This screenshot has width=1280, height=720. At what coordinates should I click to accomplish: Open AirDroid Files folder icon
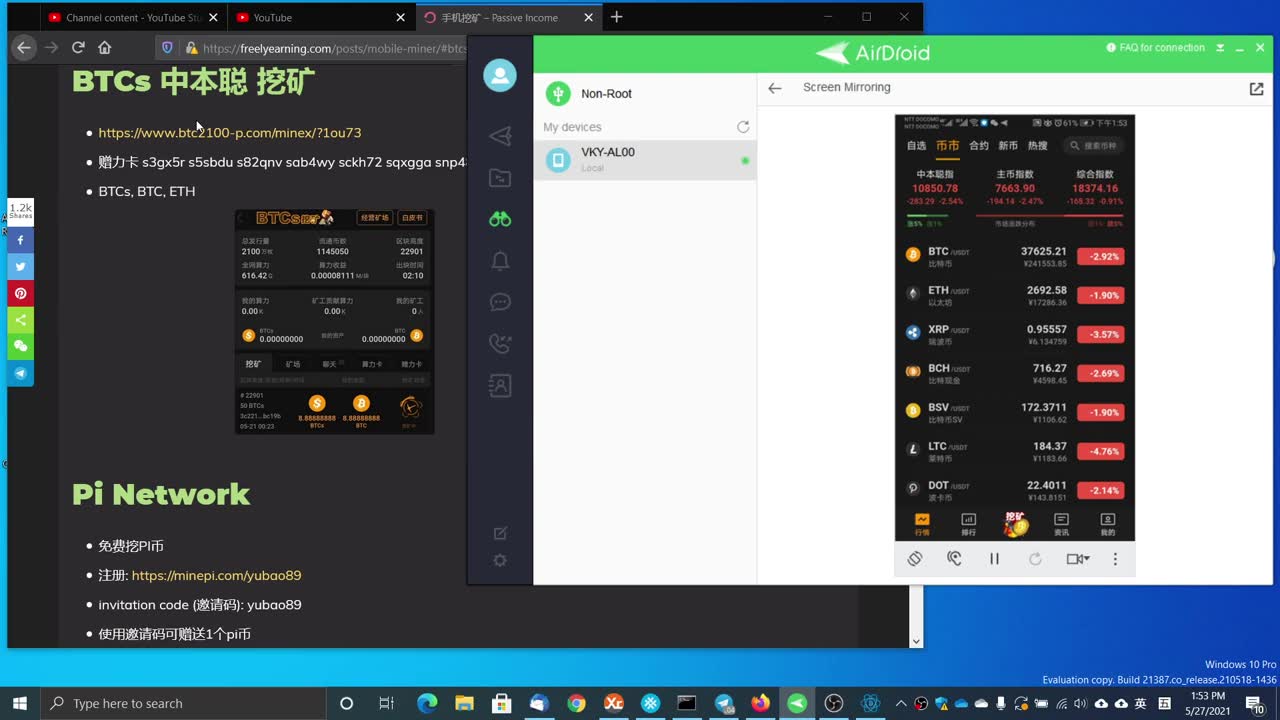tap(500, 178)
